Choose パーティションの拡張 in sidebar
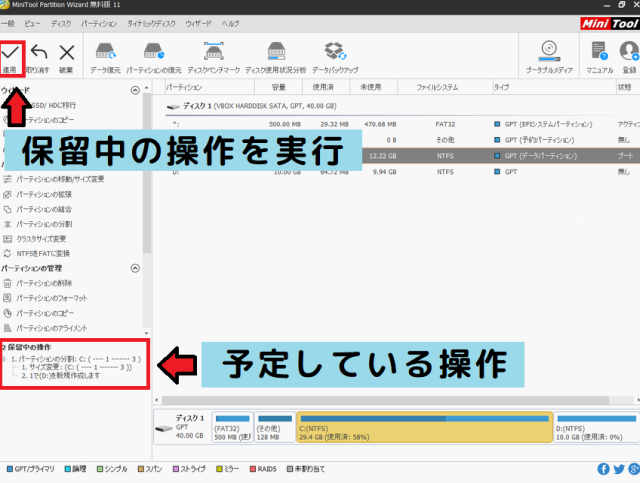 pos(38,194)
